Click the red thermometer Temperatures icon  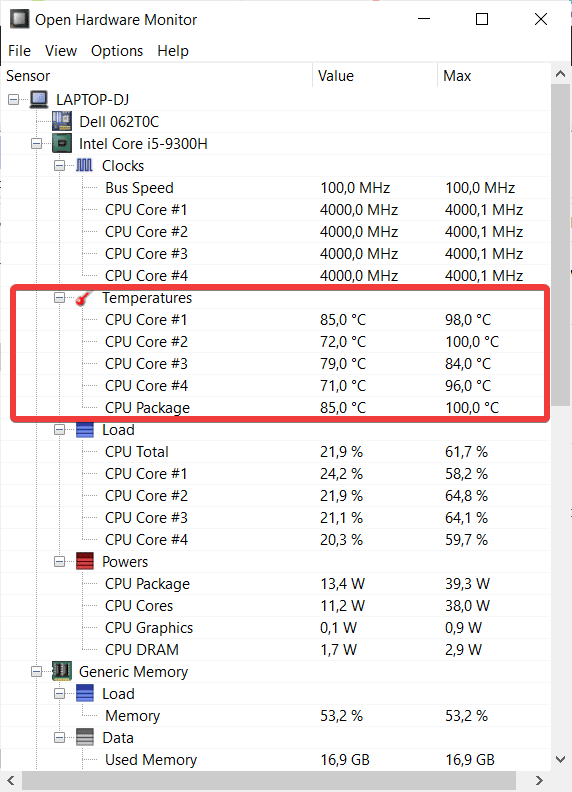tap(84, 298)
